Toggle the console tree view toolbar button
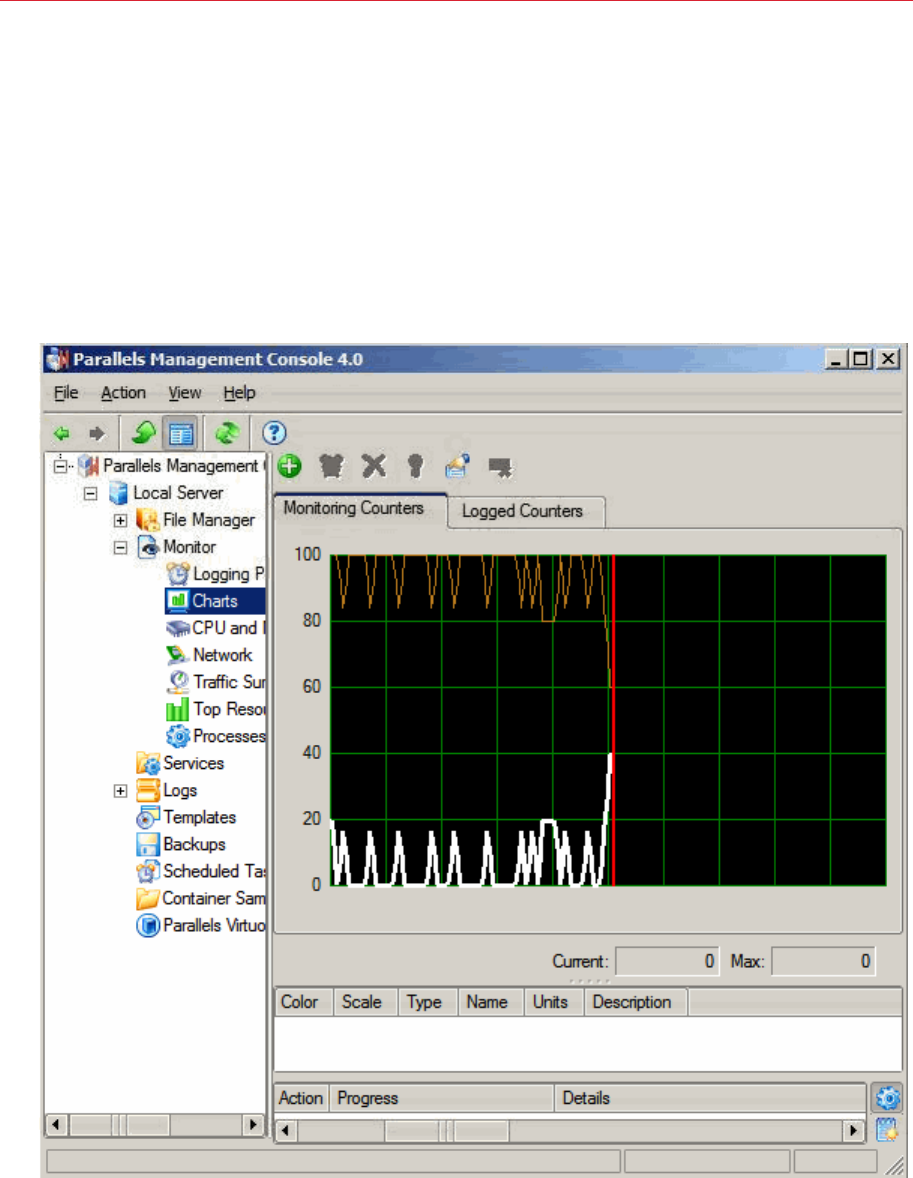This screenshot has width=913, height=1178. [x=181, y=433]
